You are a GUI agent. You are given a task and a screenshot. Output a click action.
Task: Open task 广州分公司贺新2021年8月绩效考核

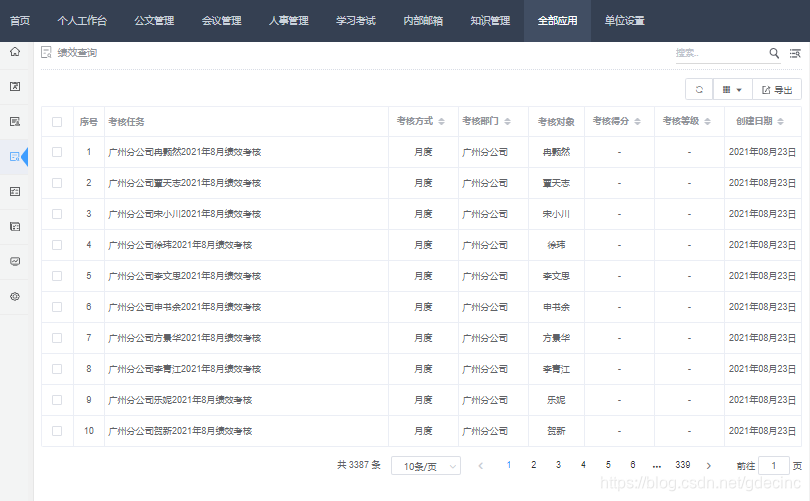tap(180, 431)
